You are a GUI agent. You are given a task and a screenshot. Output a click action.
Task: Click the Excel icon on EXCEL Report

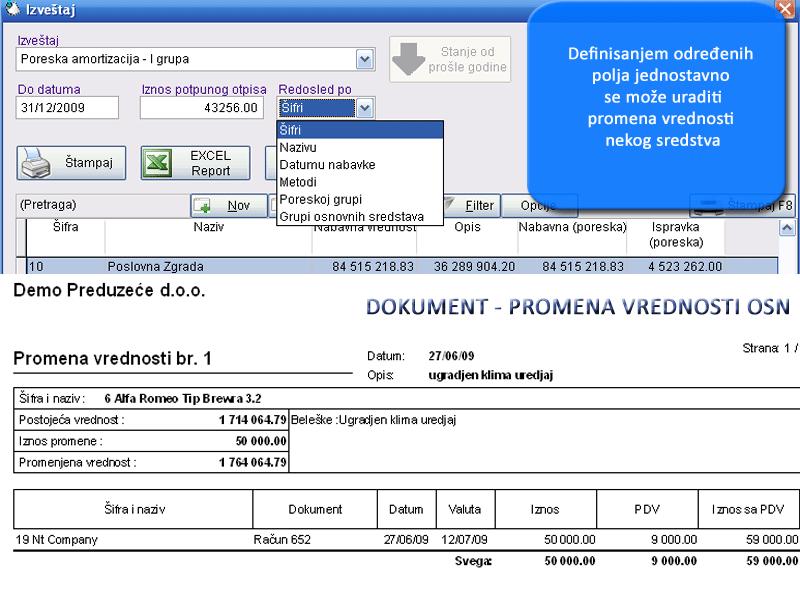click(x=156, y=162)
